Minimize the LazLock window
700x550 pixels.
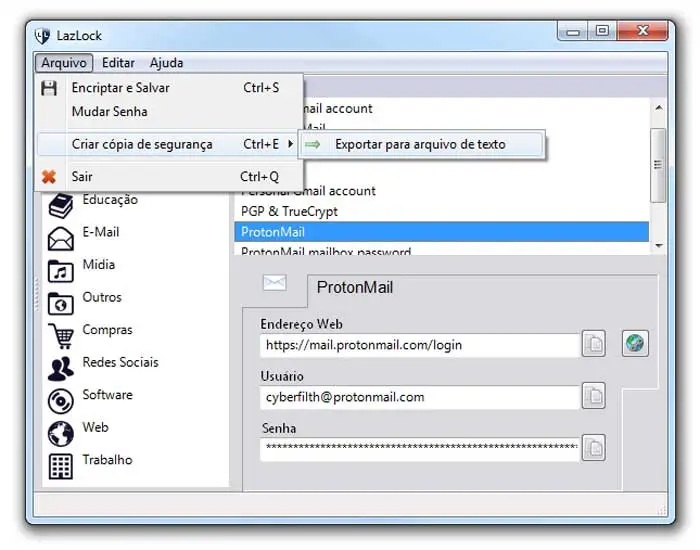click(573, 32)
